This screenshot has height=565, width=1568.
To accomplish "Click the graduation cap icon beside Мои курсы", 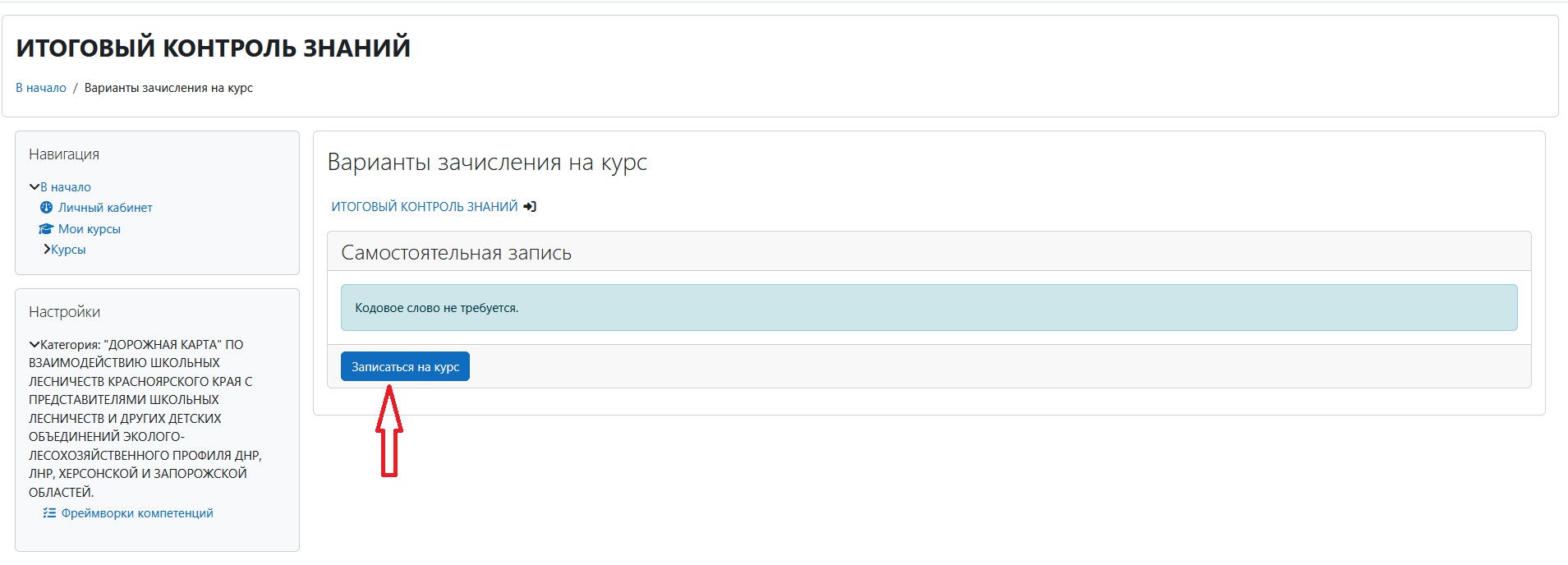I will 46,229.
